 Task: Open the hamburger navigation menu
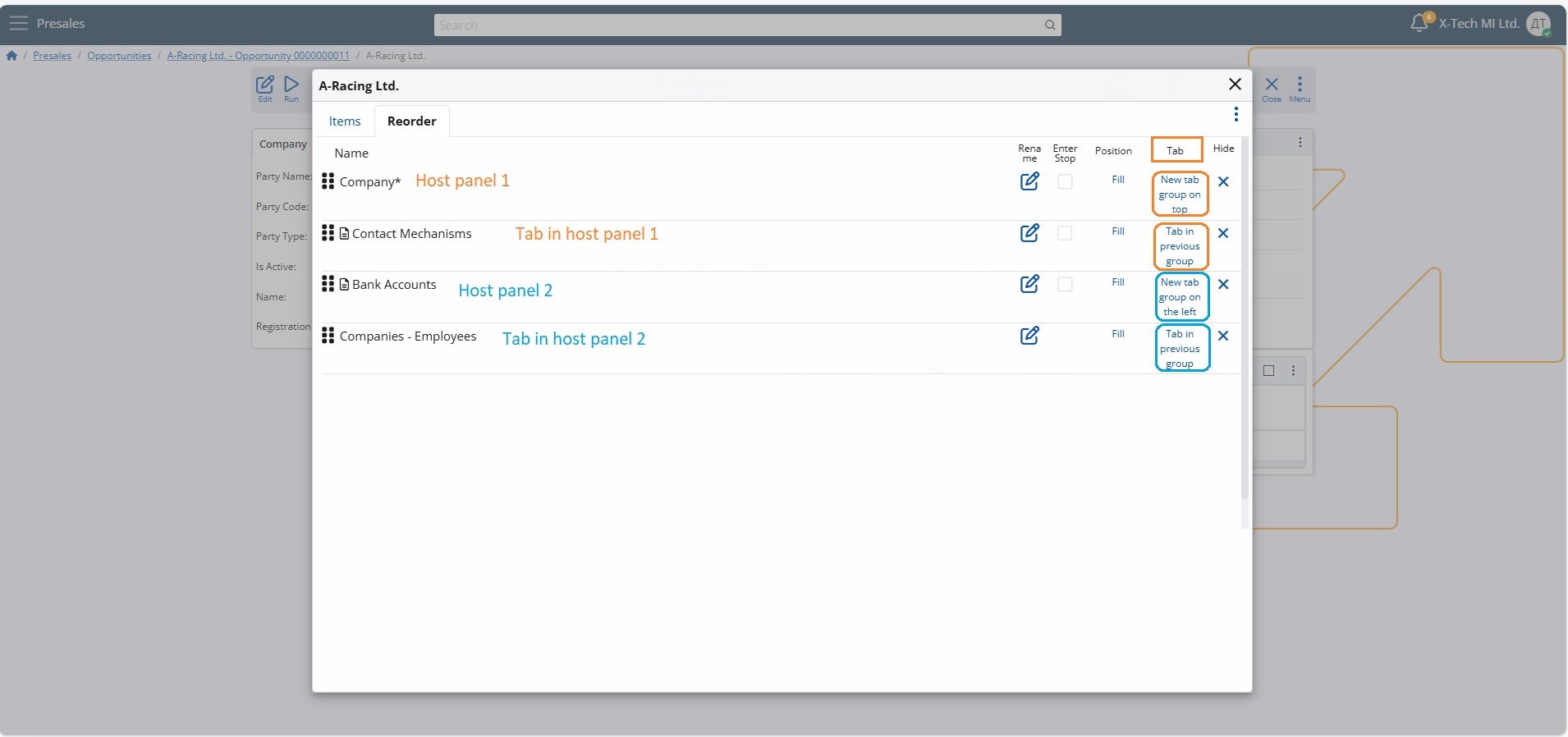19,24
